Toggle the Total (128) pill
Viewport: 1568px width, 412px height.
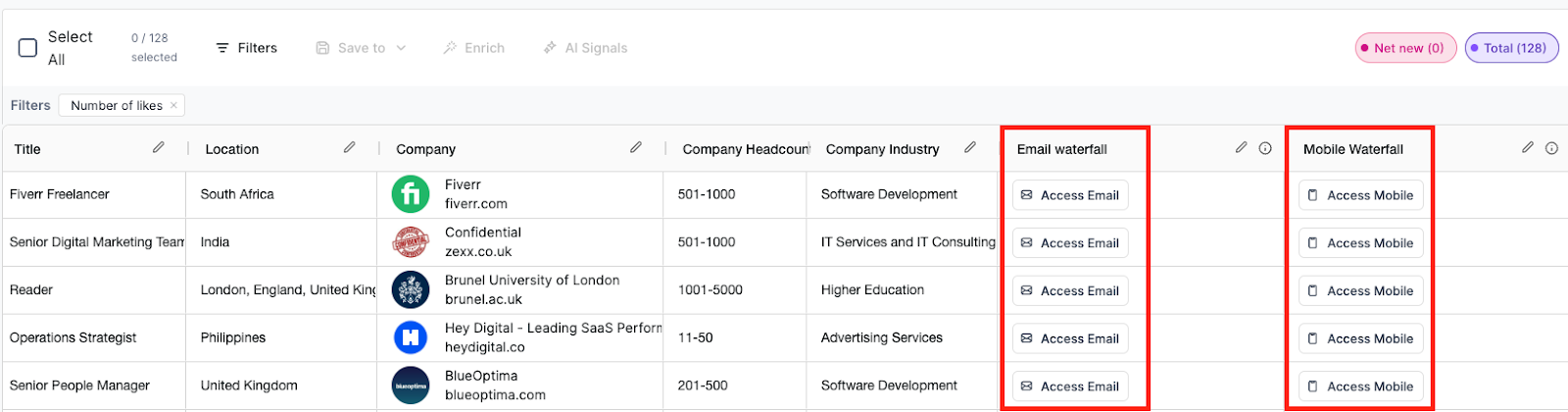(x=1511, y=48)
